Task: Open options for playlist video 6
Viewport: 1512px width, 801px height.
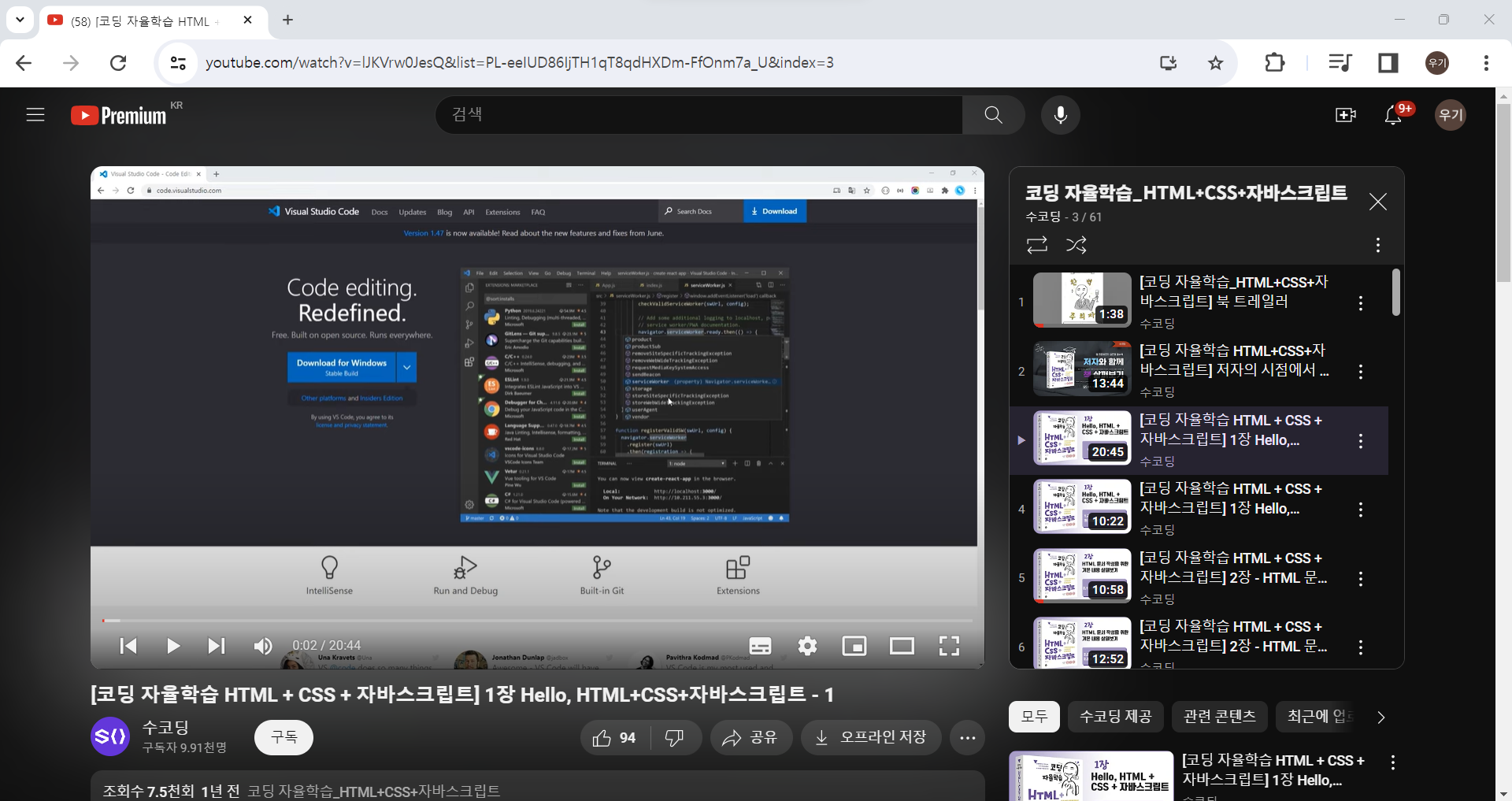Action: pos(1361,647)
